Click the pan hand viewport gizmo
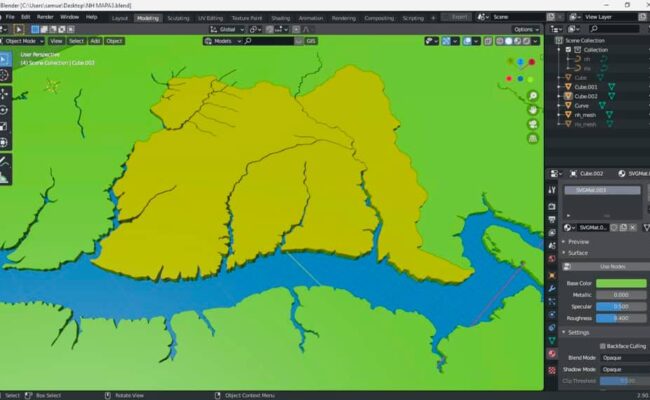650x400 pixels. pos(534,108)
